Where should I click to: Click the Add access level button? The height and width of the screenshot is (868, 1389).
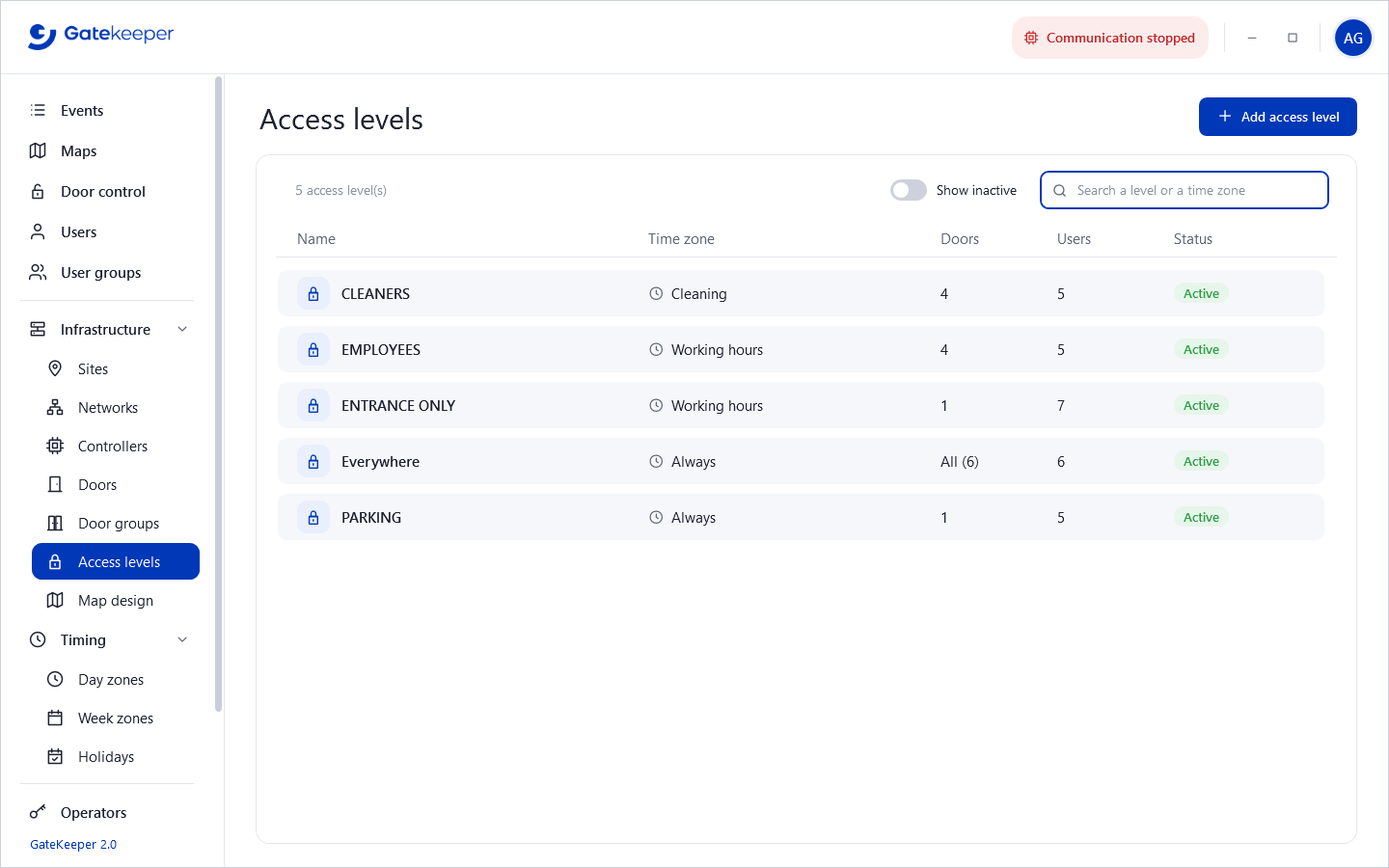click(1278, 117)
